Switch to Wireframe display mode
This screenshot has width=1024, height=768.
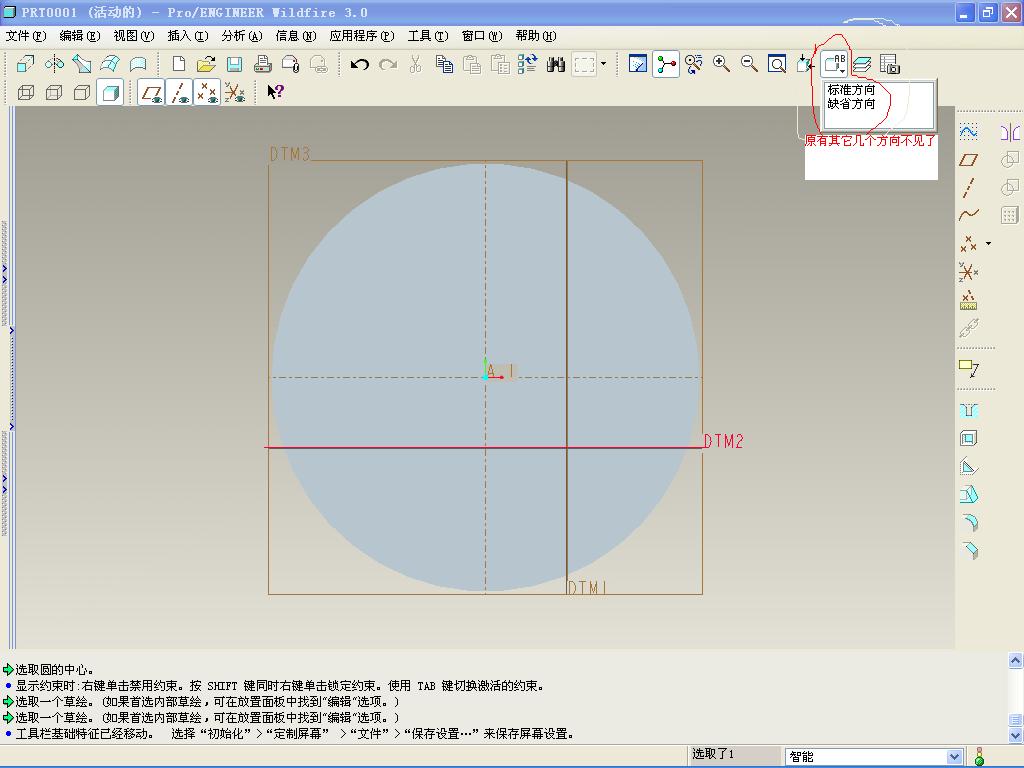[26, 92]
